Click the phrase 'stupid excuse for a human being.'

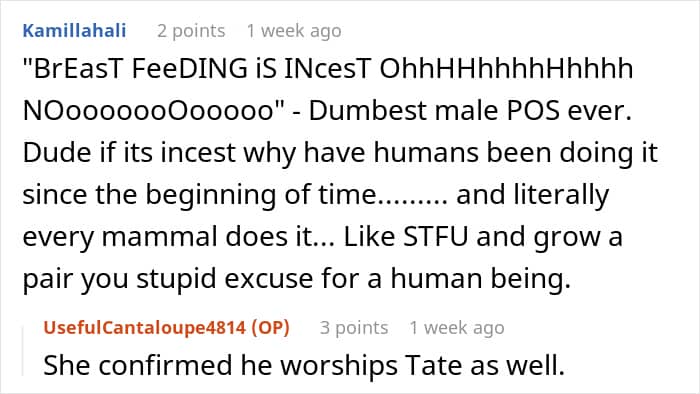354,278
